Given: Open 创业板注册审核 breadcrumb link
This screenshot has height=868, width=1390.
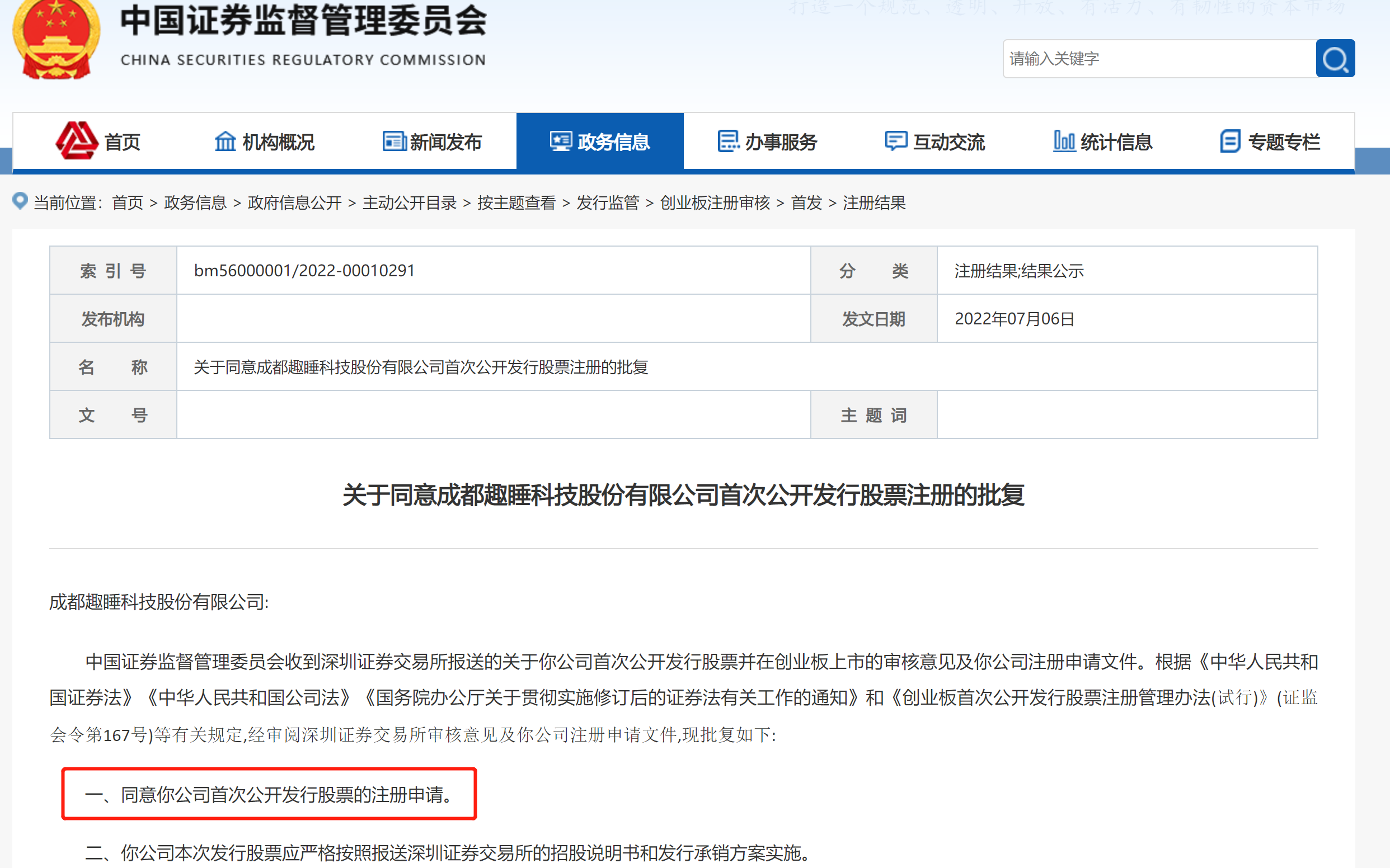Looking at the screenshot, I should [x=715, y=202].
